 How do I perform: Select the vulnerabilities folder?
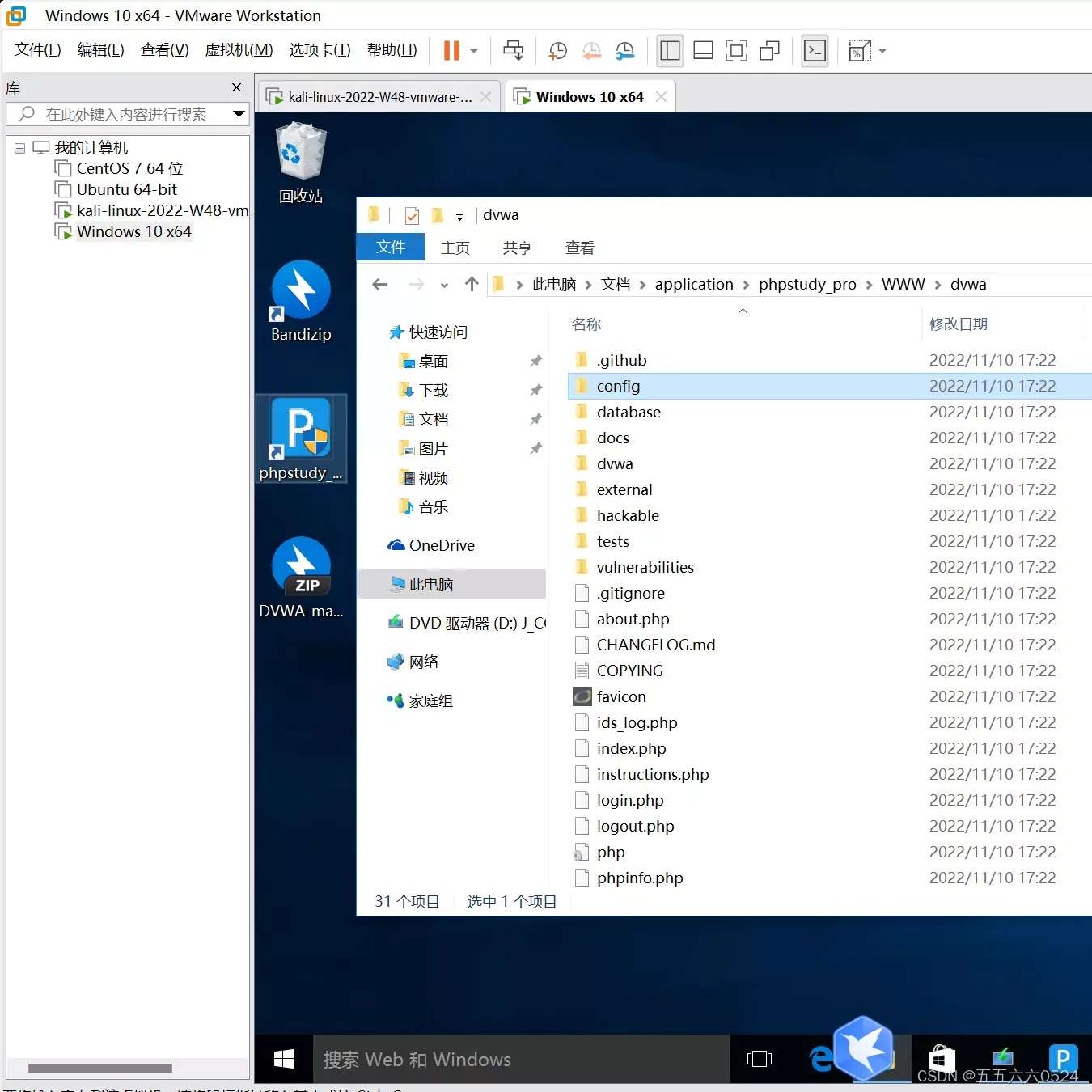click(645, 567)
